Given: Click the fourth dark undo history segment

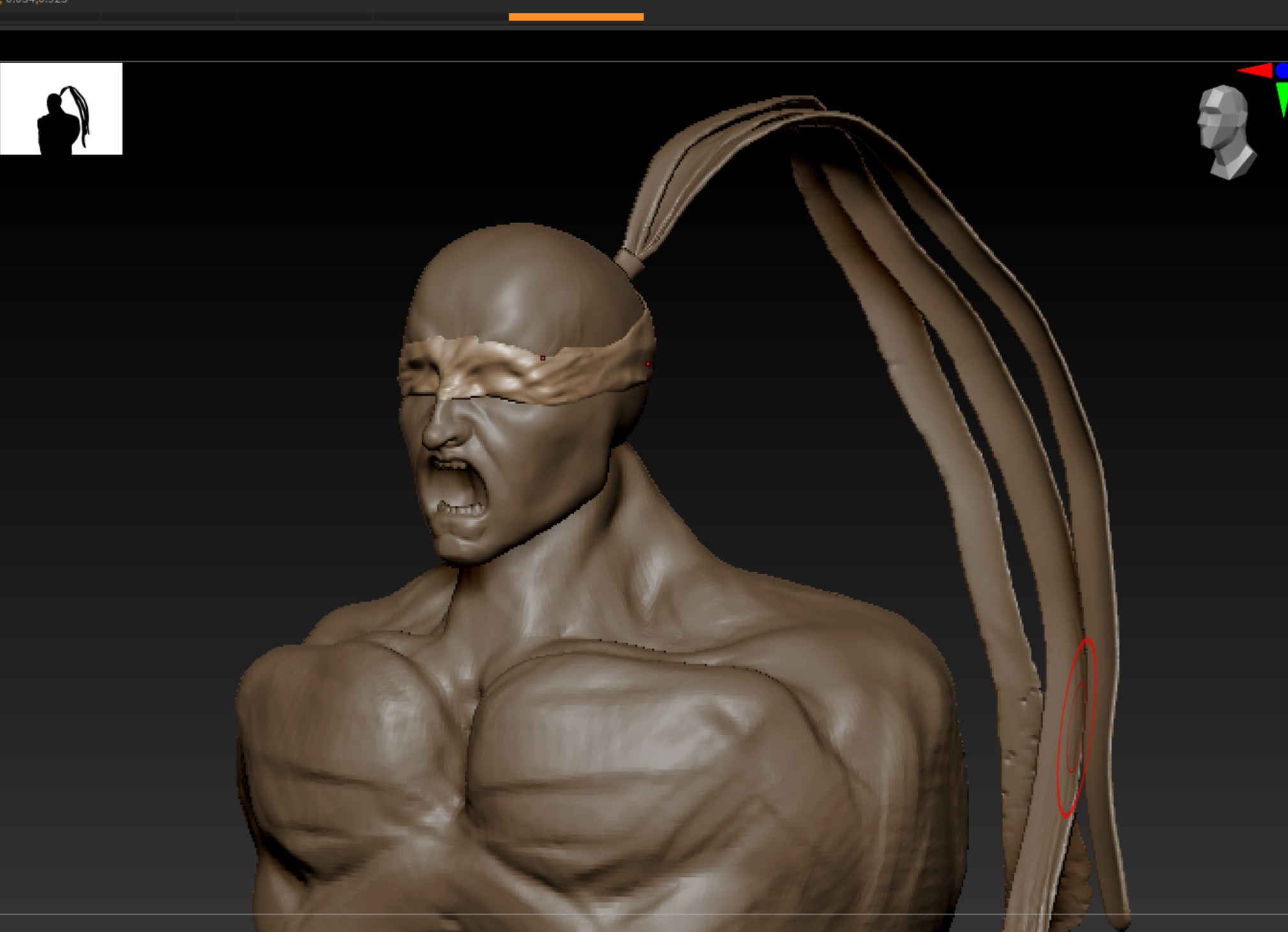Looking at the screenshot, I should (440, 17).
